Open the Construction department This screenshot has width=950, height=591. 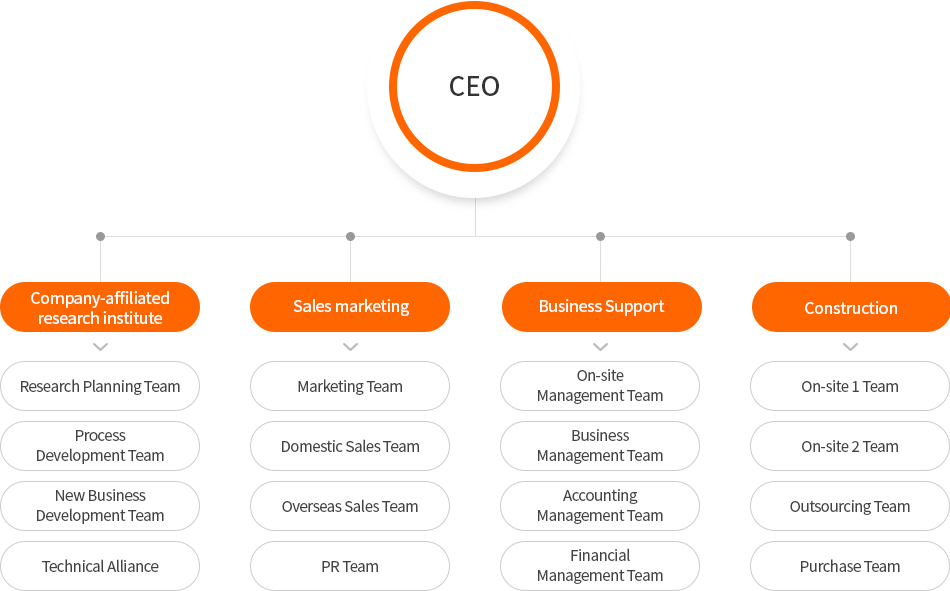(851, 307)
